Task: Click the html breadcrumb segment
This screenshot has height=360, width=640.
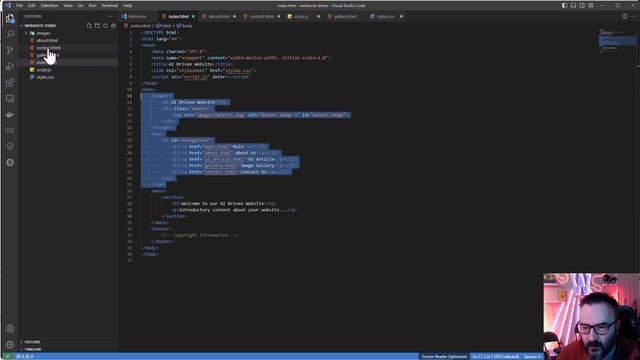Action: [166, 26]
